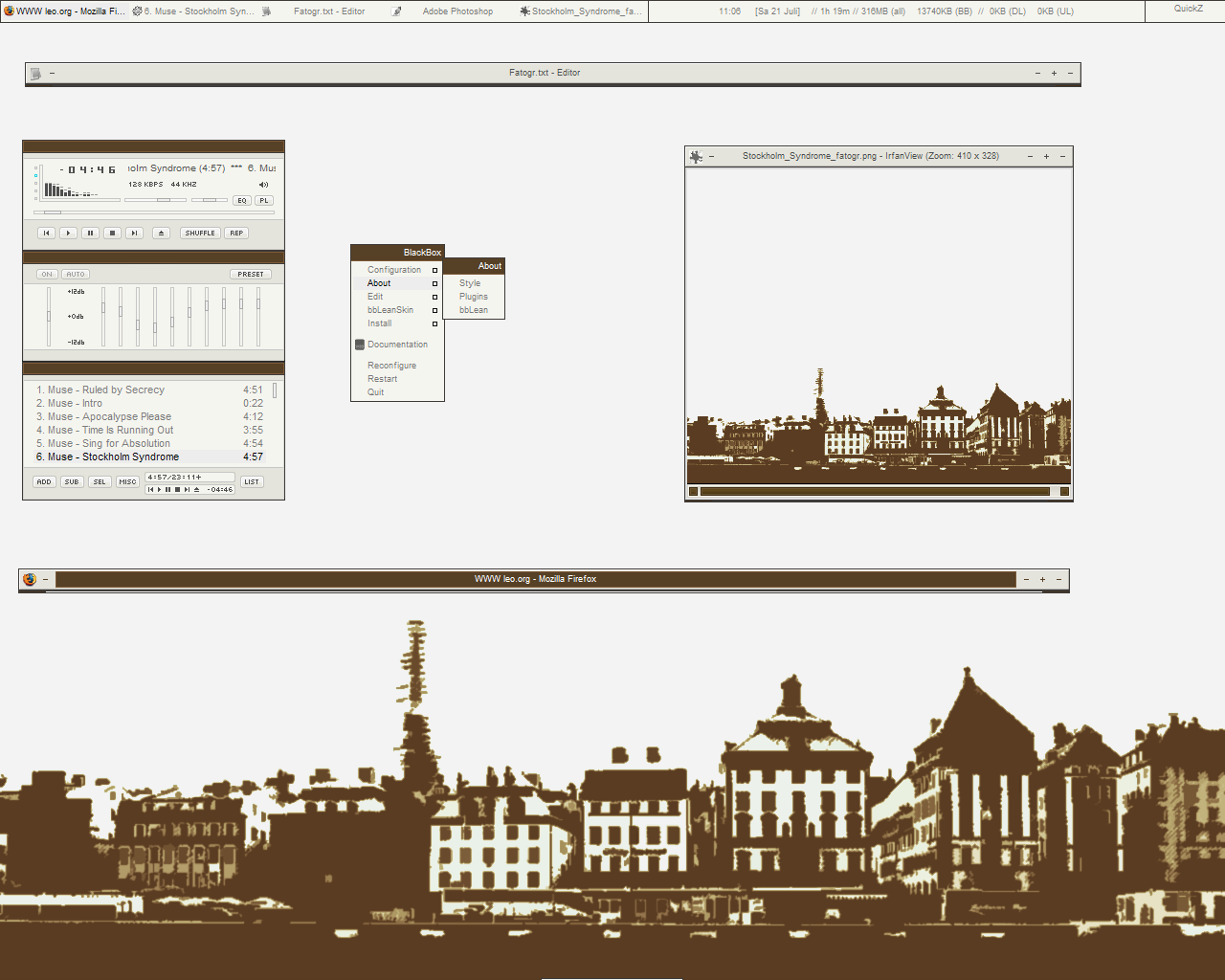Toggle Repeat with the REP button
This screenshot has height=980, width=1225.
click(x=236, y=233)
